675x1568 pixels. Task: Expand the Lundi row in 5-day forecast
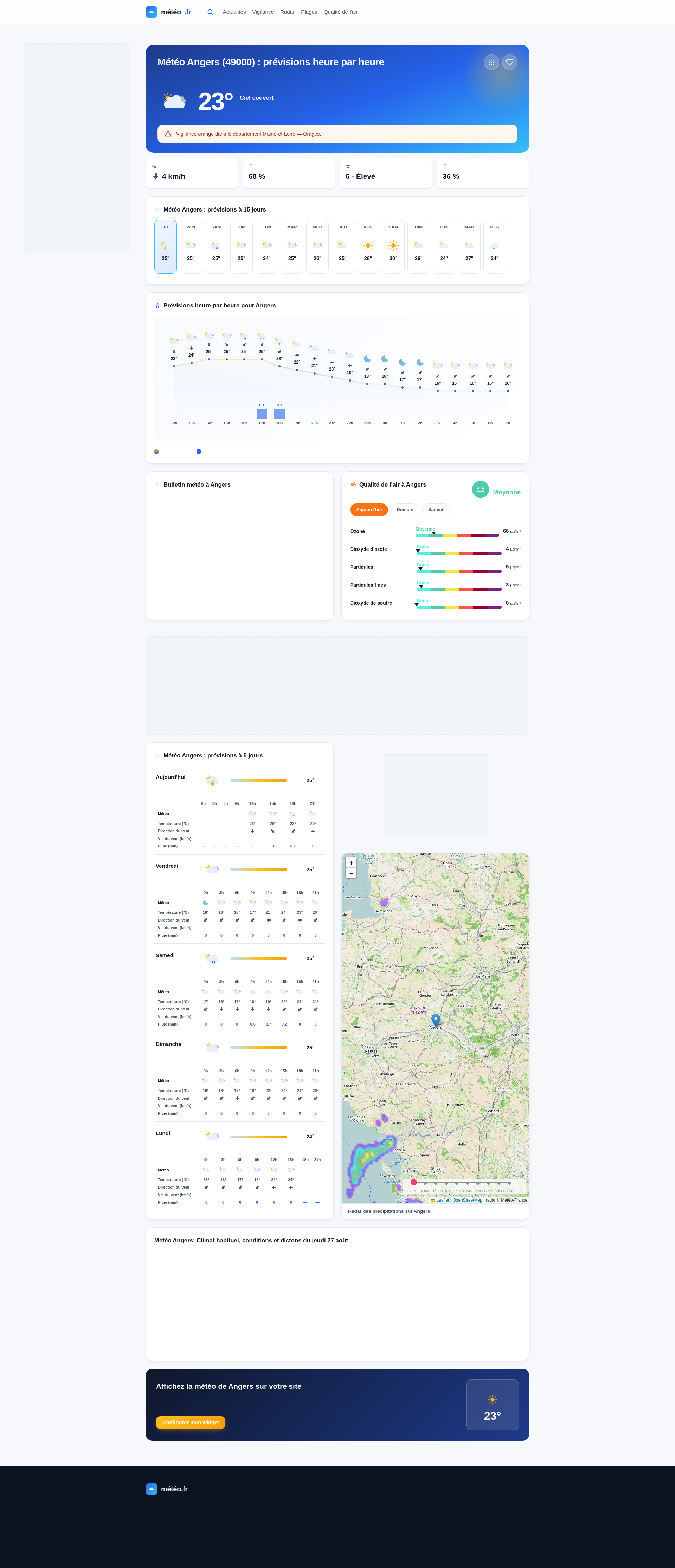[239, 1137]
